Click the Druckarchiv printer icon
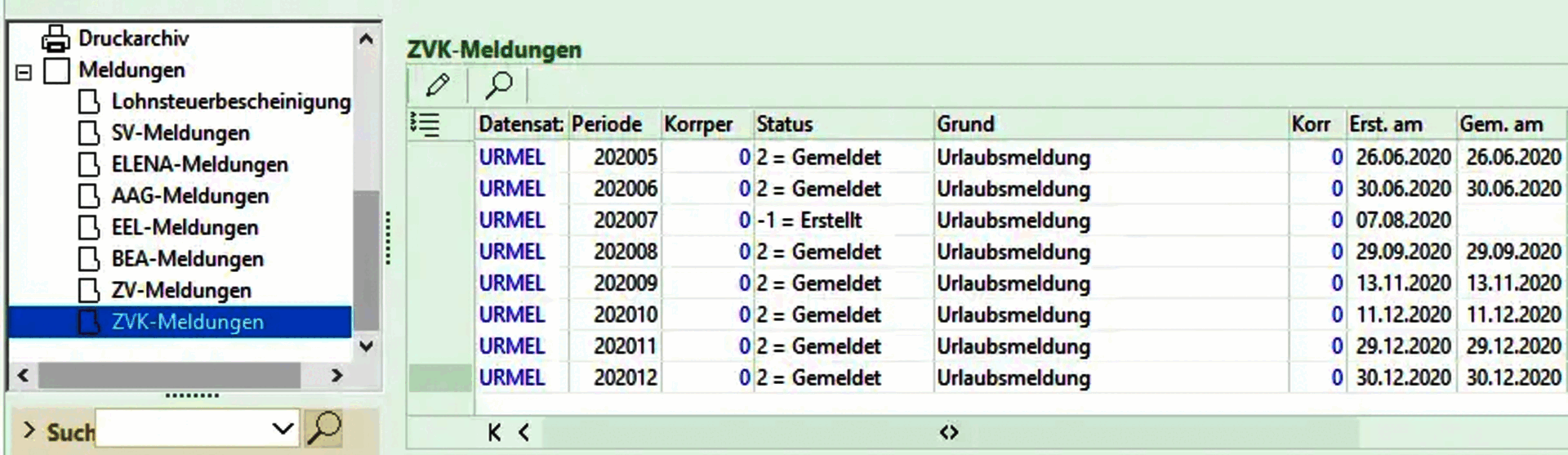The height and width of the screenshot is (455, 1568). point(56,38)
